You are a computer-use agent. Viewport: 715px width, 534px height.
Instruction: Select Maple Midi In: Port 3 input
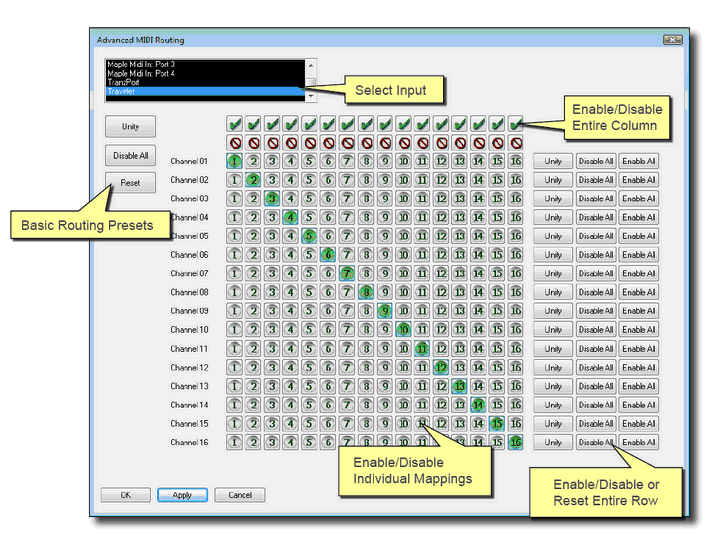205,64
